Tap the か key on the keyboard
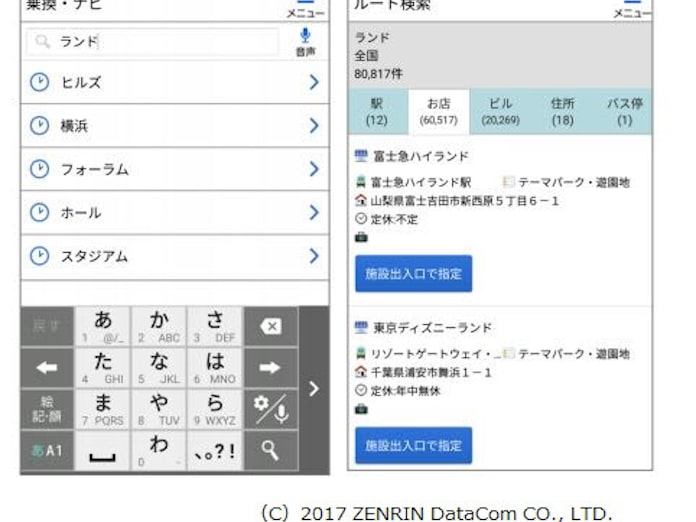 point(159,326)
